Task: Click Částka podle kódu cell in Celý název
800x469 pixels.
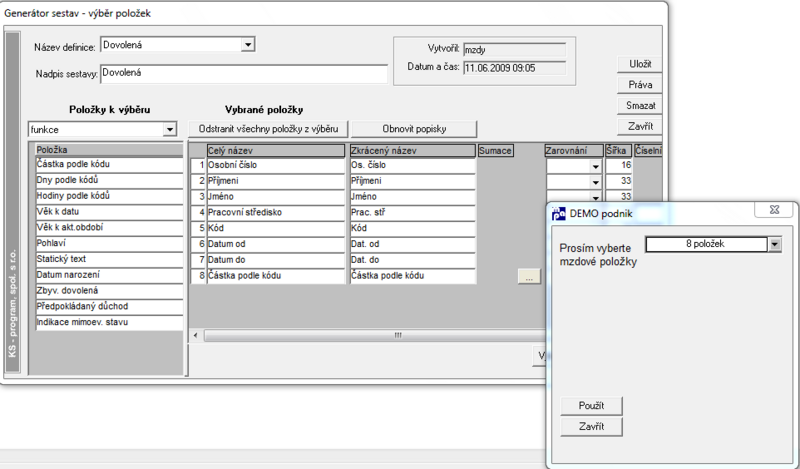Action: pos(276,276)
